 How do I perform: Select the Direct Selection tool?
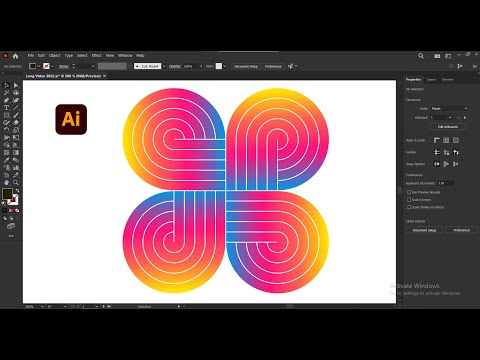tap(16, 85)
